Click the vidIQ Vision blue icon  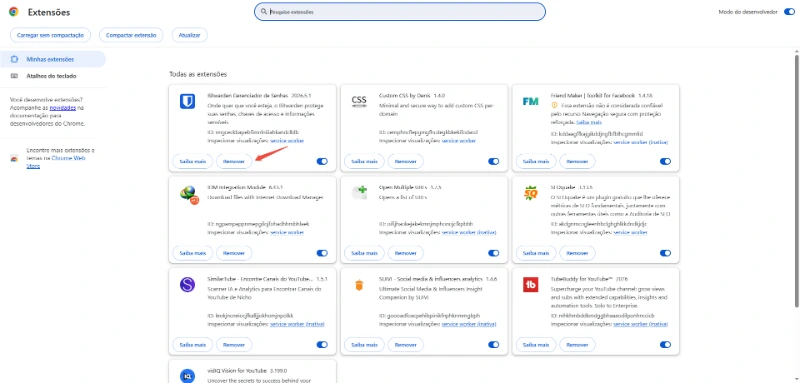pos(187,375)
